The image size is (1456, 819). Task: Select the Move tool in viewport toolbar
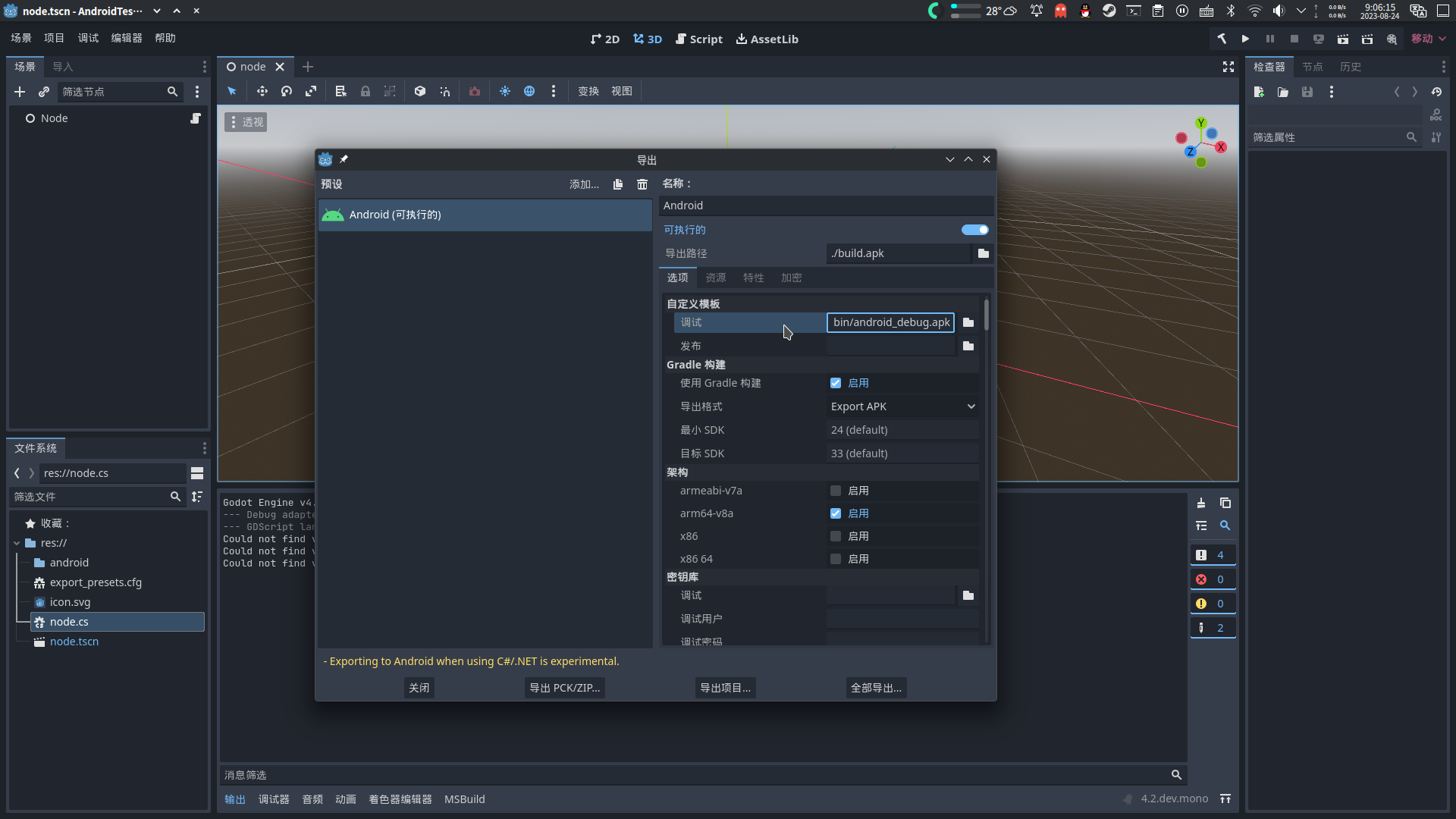[262, 91]
